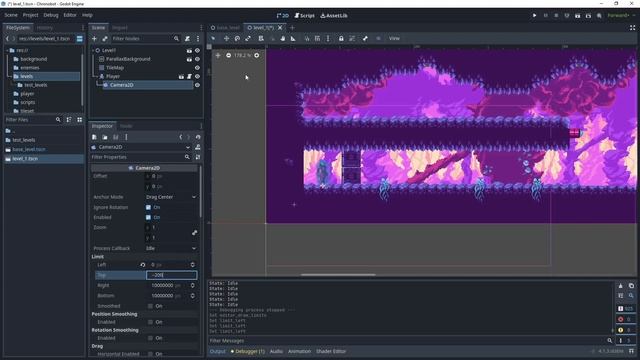Image resolution: width=640 pixels, height=360 pixels.
Task: Zoom in the viewport with the plus button
Action: pos(257,55)
